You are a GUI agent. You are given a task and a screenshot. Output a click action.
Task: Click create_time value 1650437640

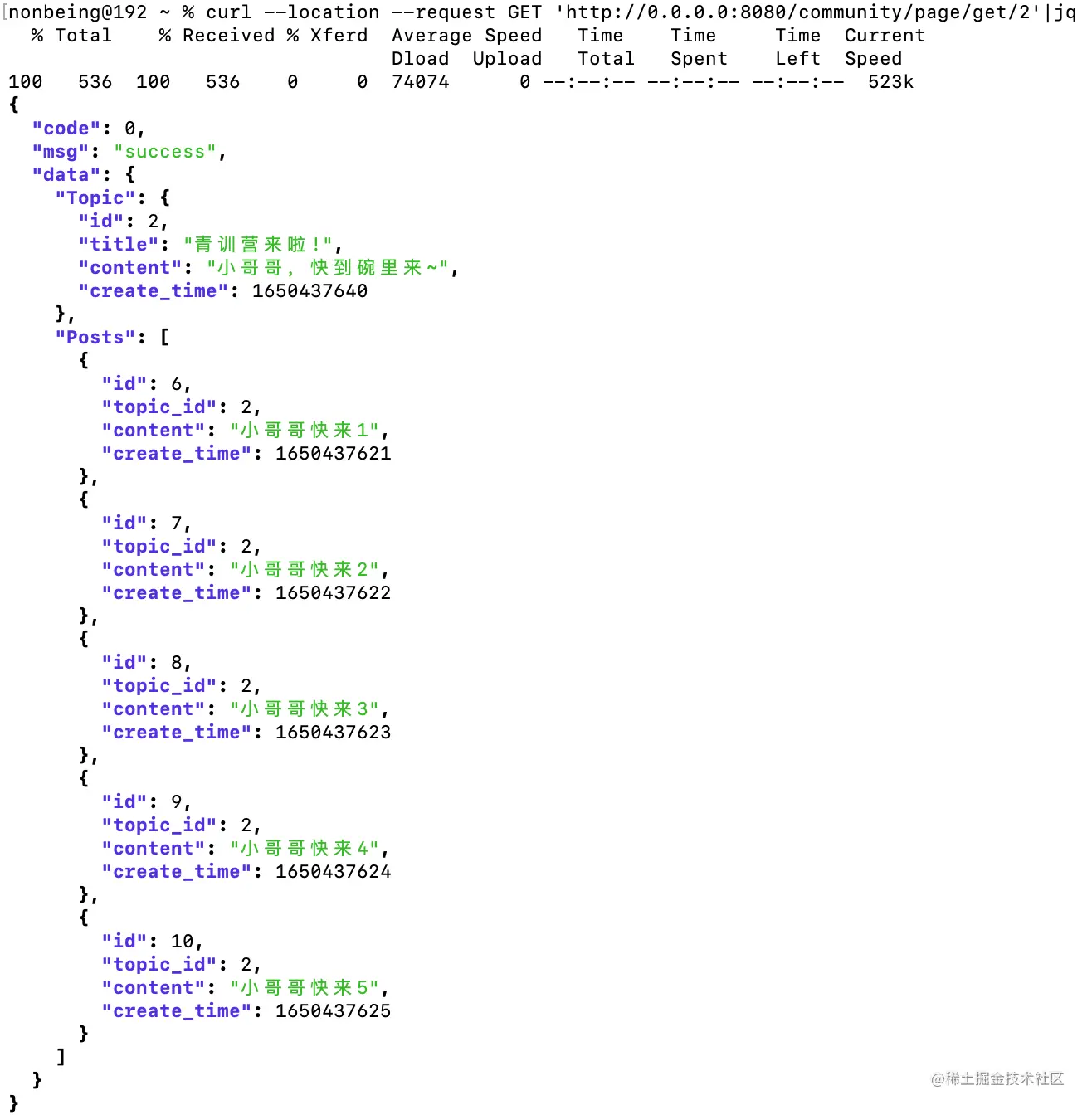coord(310,291)
